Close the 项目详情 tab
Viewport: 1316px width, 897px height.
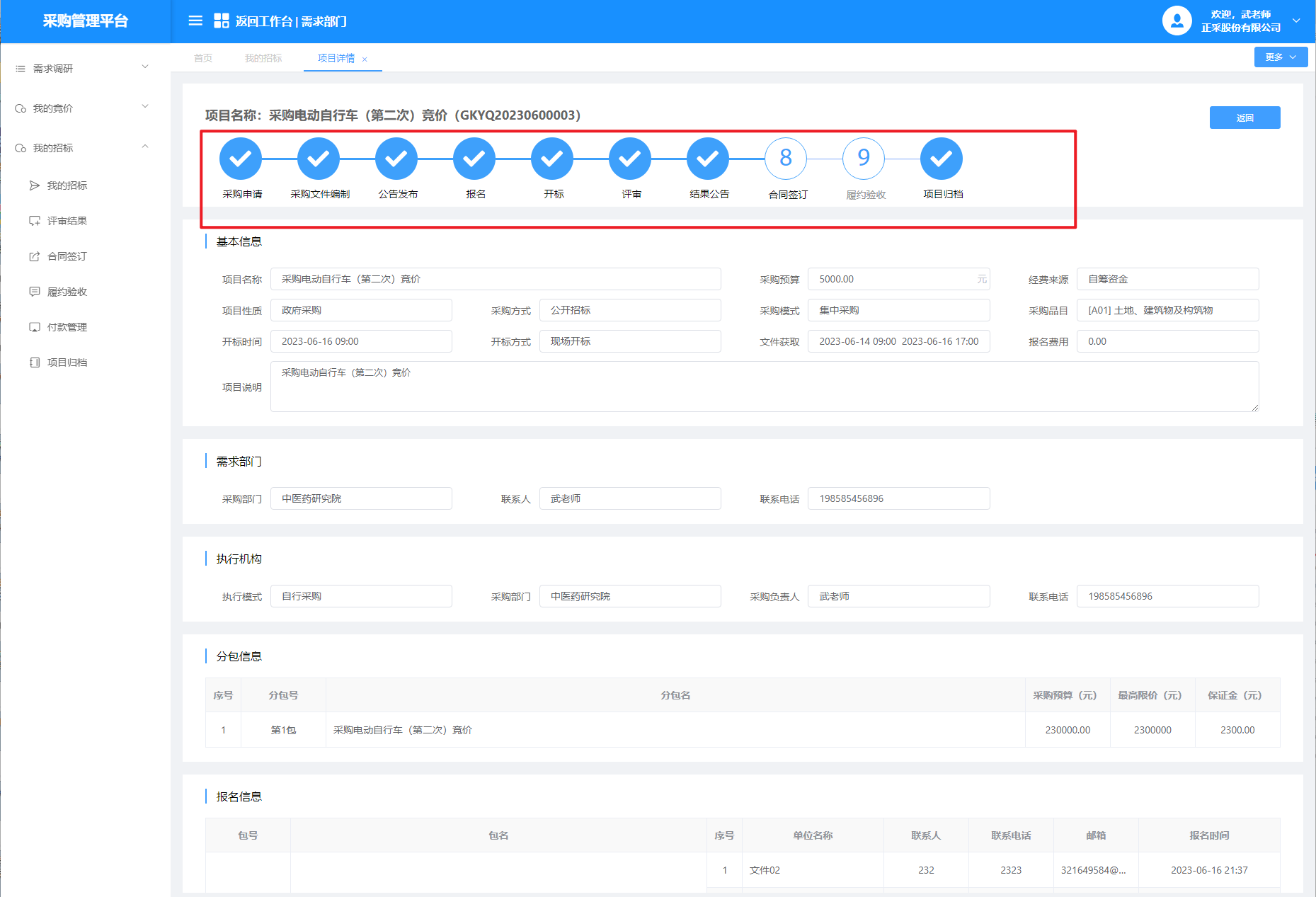[365, 59]
